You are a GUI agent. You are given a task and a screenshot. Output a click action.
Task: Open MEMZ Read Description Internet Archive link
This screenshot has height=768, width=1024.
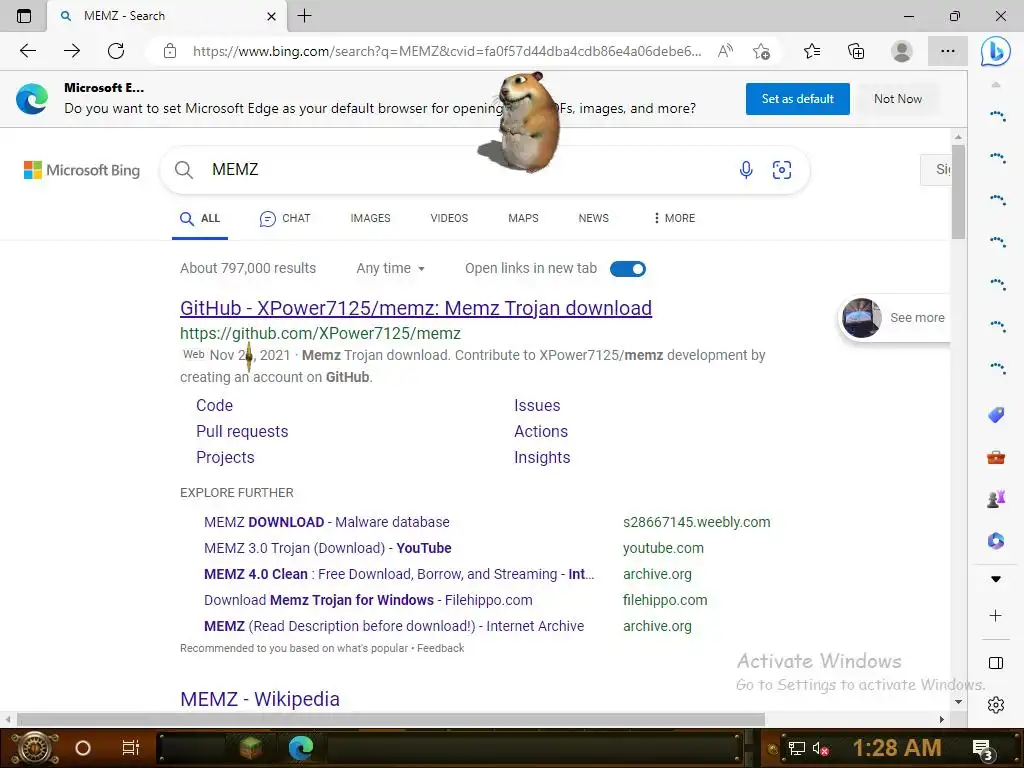pos(394,626)
